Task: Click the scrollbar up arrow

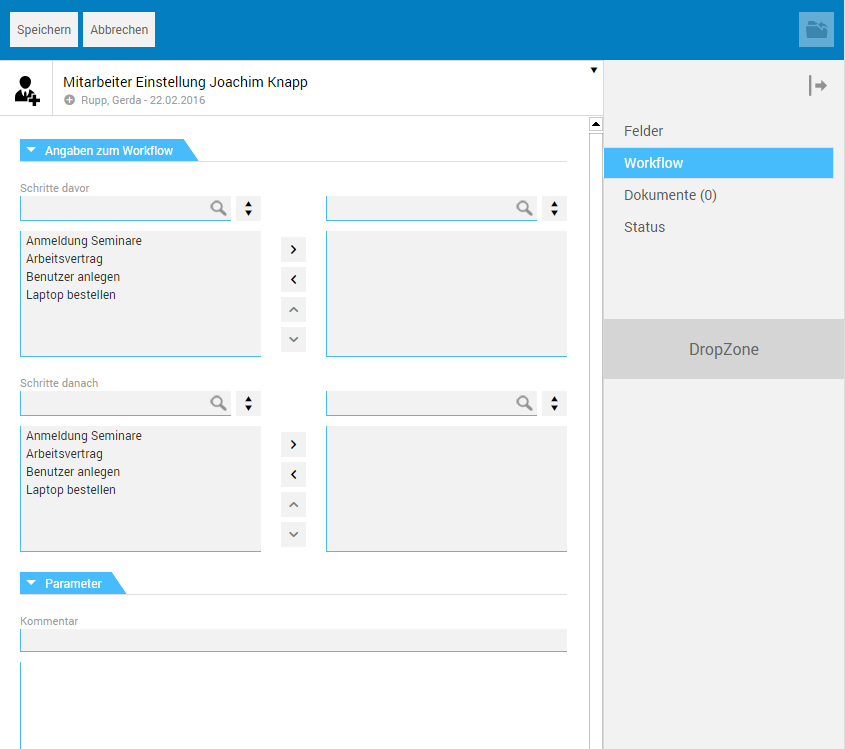Action: 596,125
